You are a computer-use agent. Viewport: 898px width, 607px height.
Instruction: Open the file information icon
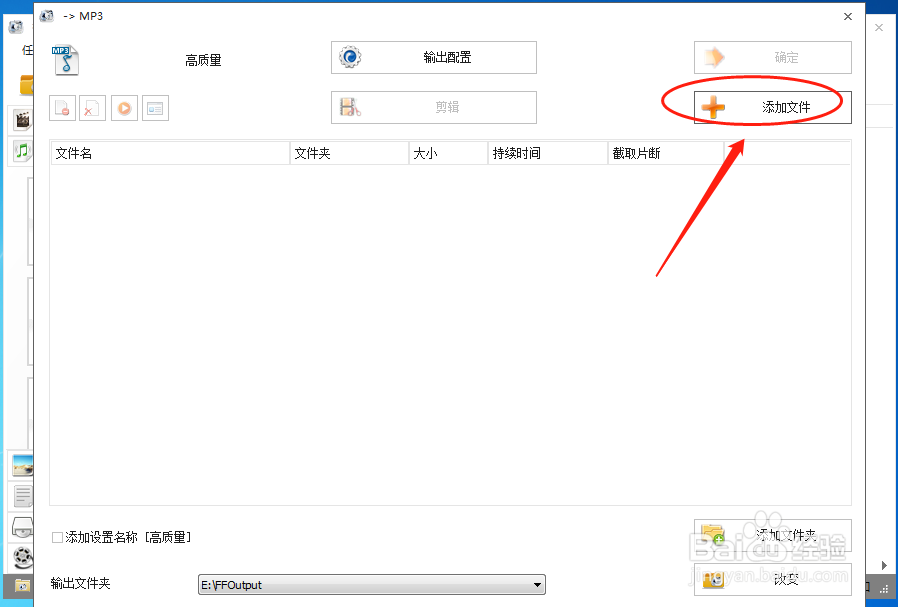click(155, 107)
